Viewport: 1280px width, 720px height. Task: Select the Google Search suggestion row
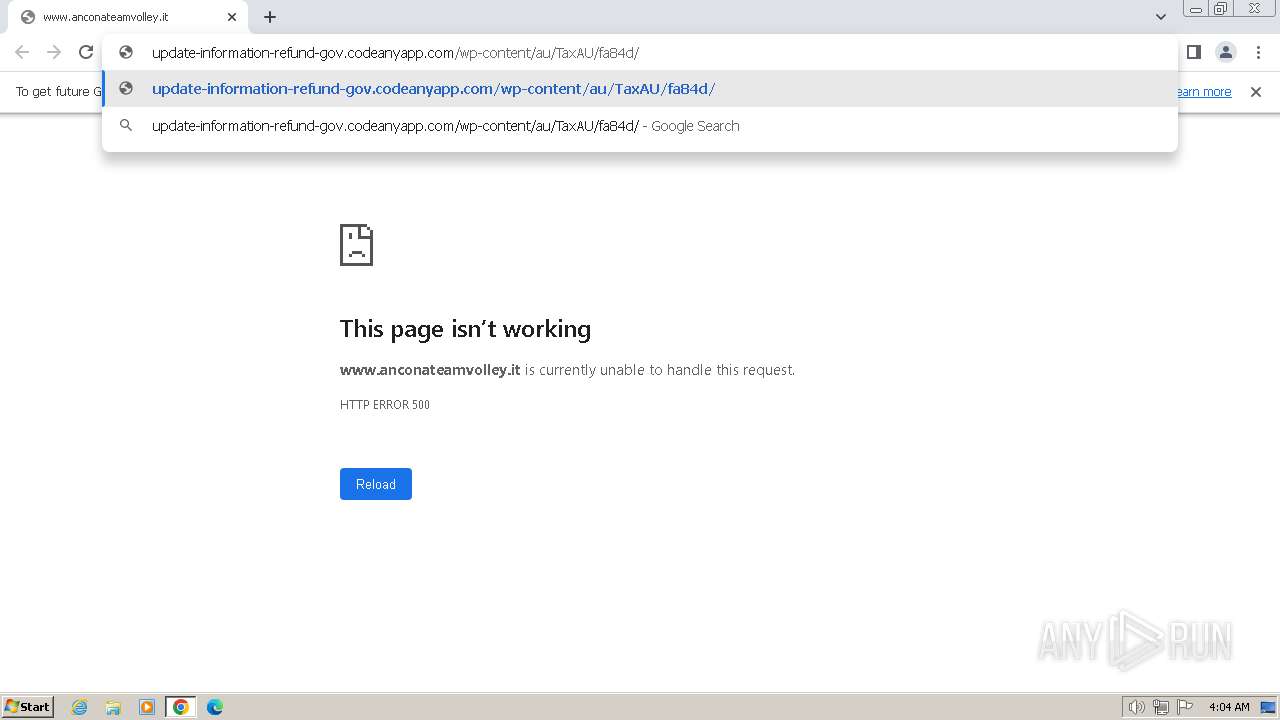[x=640, y=126]
